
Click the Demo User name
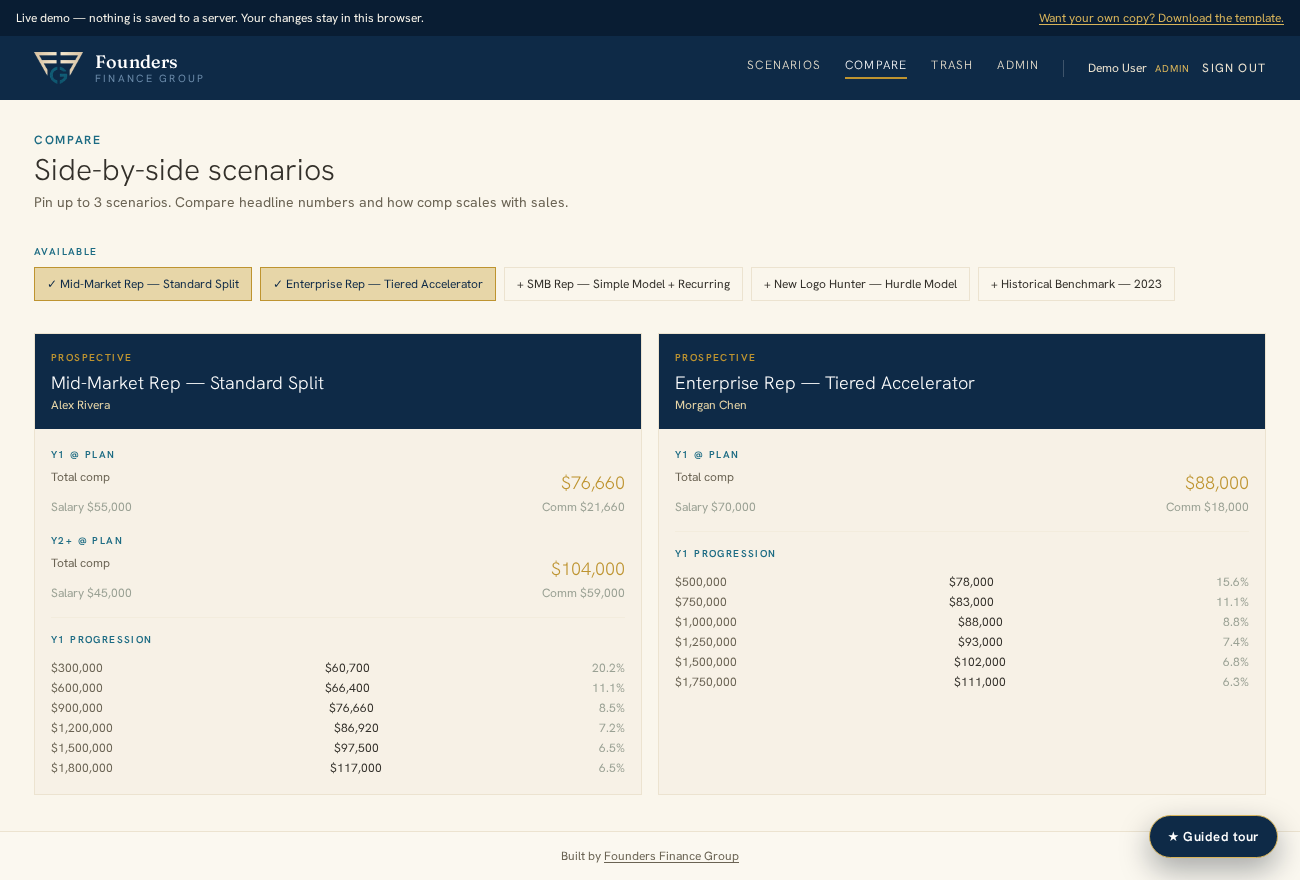pos(1117,68)
